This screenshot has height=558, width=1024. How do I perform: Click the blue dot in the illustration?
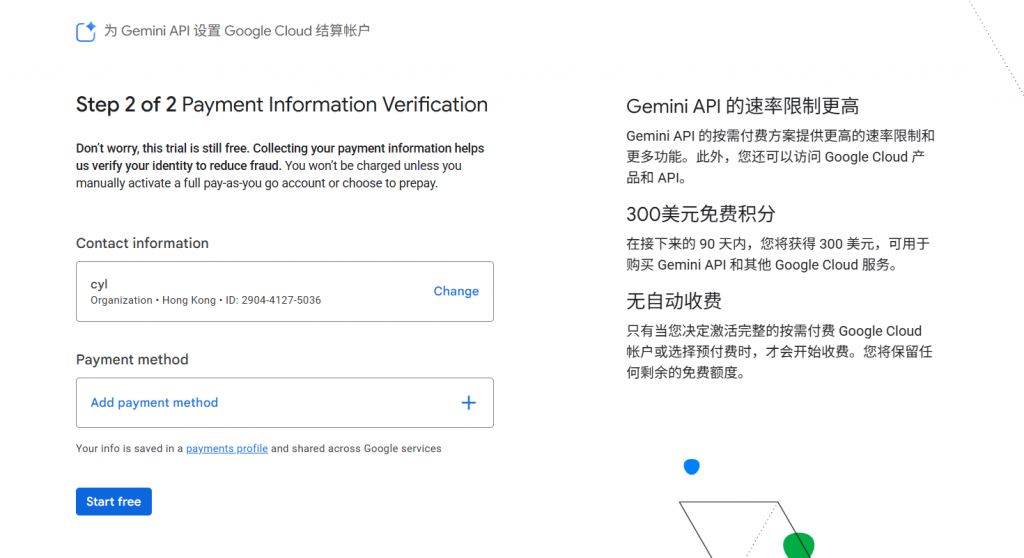tap(691, 467)
